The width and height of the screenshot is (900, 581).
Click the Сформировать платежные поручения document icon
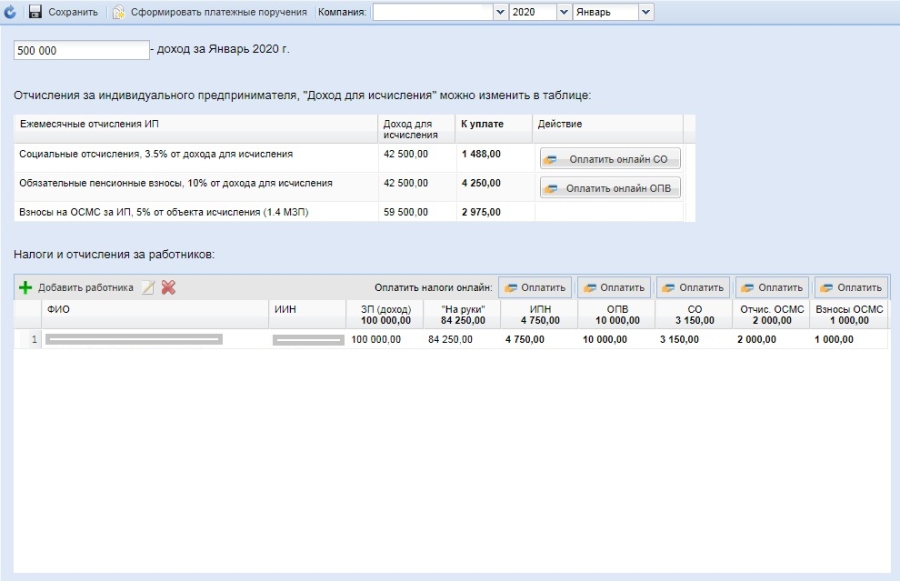(x=119, y=12)
